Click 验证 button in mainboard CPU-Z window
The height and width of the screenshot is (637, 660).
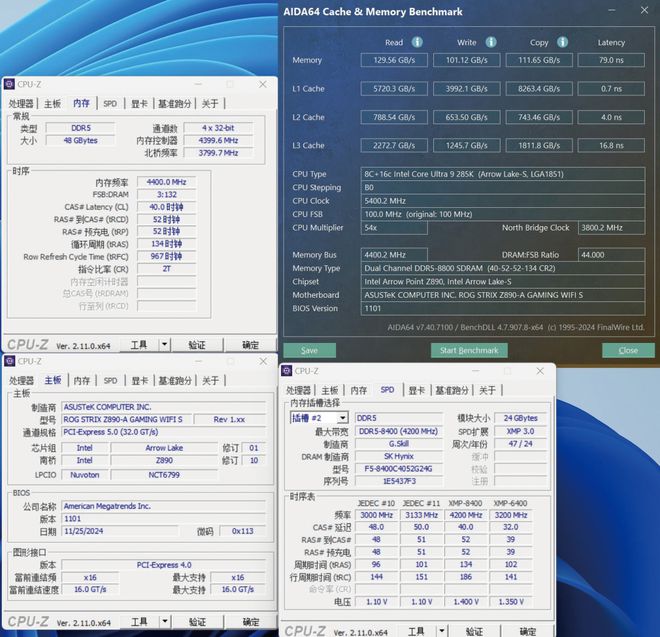coord(197,621)
